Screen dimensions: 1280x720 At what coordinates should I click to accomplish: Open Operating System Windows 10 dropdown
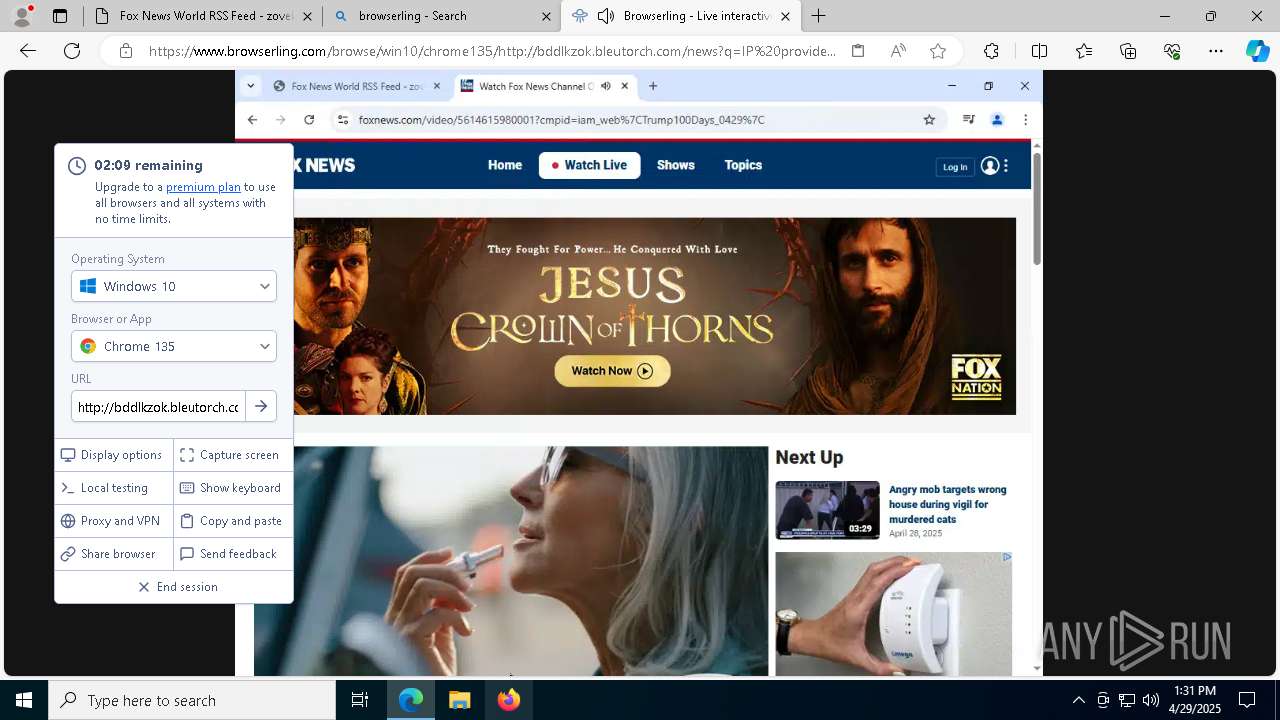point(174,286)
